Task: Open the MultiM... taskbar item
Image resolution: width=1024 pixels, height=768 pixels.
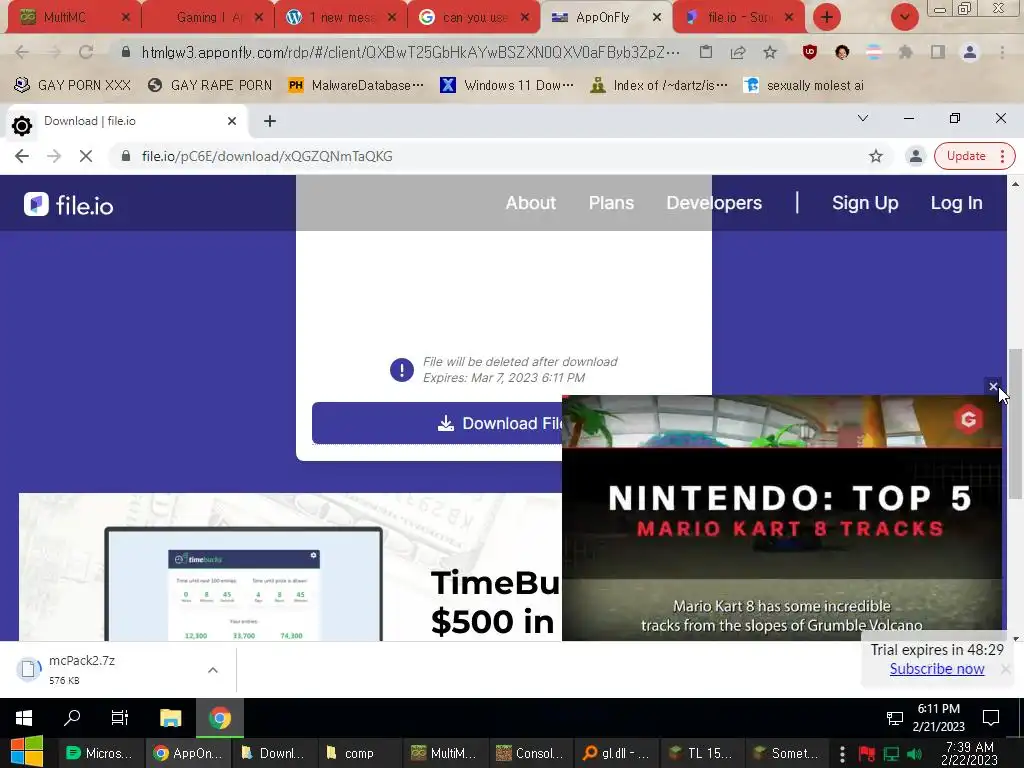Action: coord(443,753)
